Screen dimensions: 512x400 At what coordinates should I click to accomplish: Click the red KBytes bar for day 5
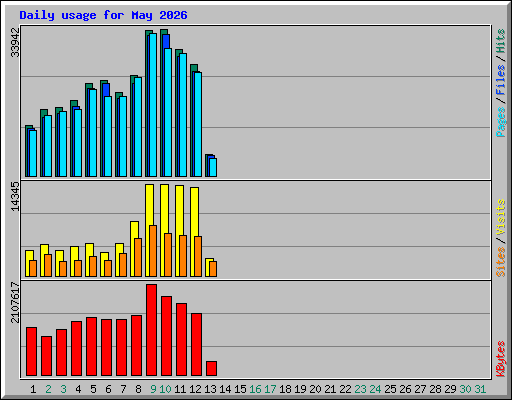coord(91,347)
